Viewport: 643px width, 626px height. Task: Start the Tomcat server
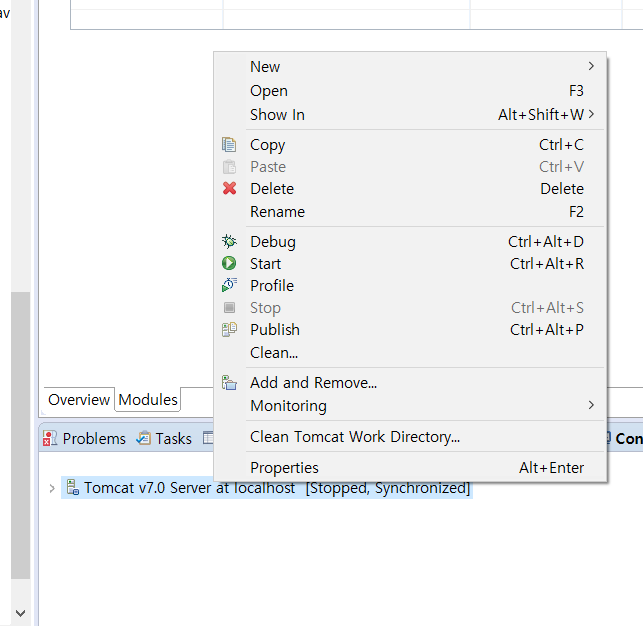click(x=410, y=264)
